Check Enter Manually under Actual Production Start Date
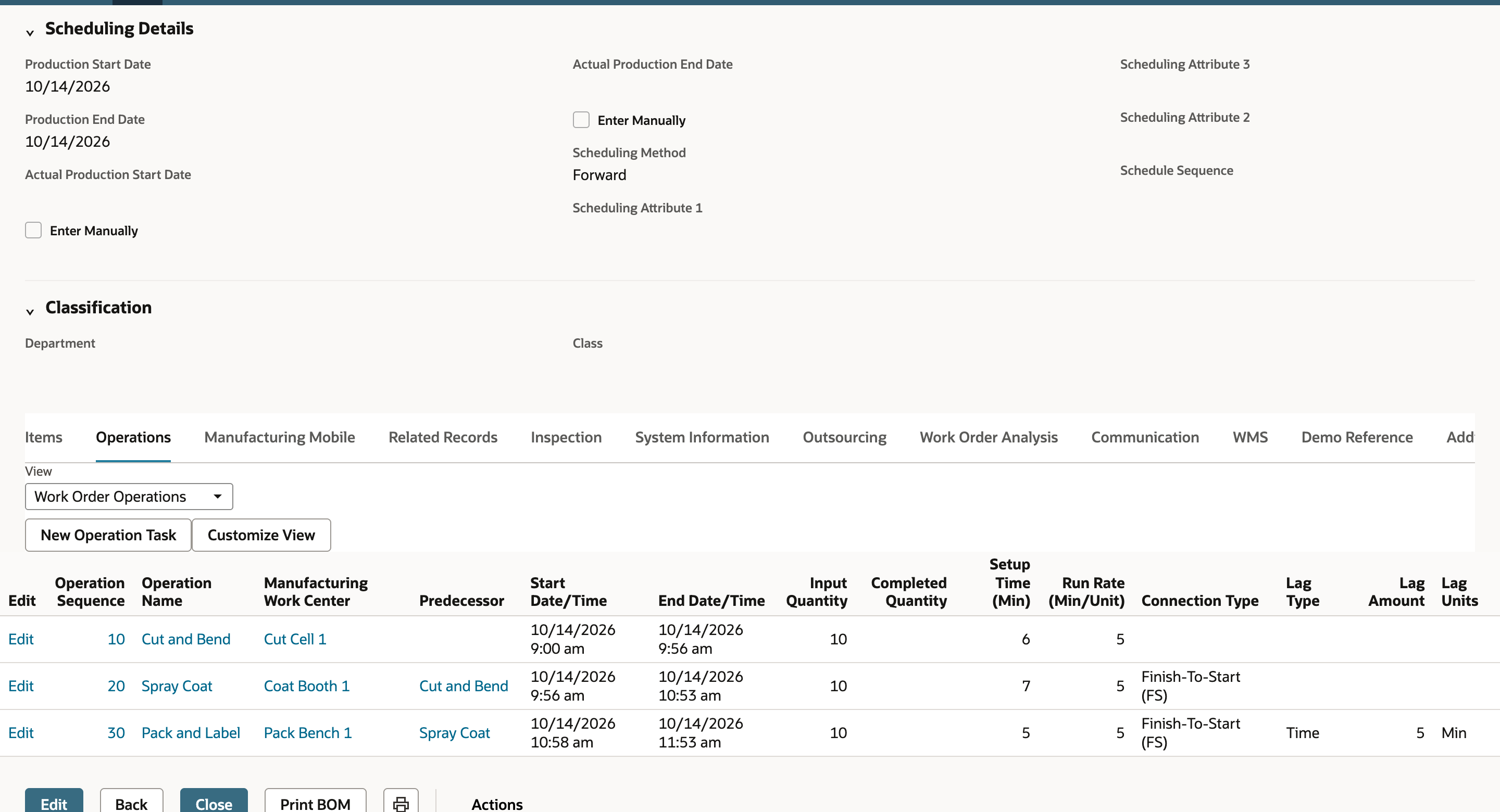The height and width of the screenshot is (812, 1500). tap(33, 230)
